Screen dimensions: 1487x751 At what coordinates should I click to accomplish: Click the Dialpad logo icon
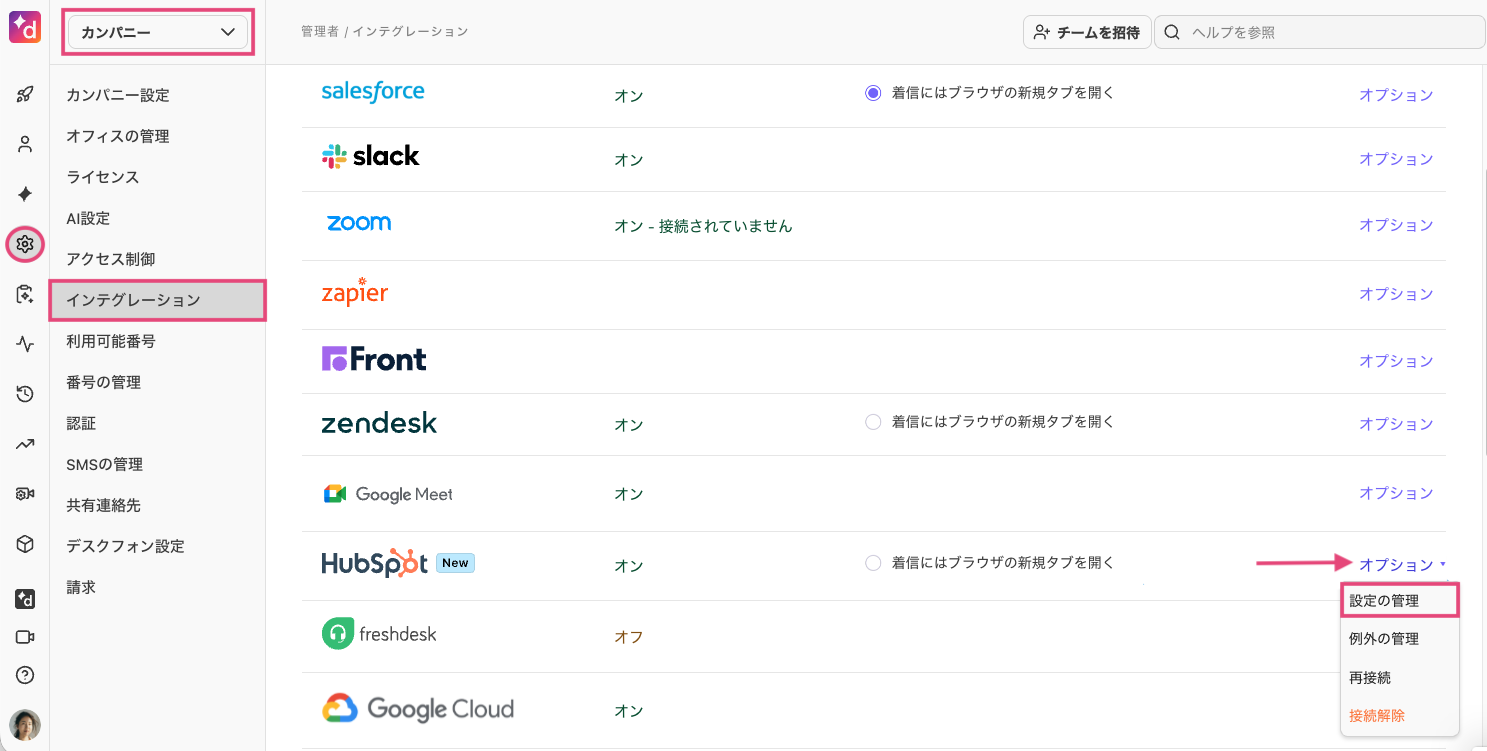[25, 28]
